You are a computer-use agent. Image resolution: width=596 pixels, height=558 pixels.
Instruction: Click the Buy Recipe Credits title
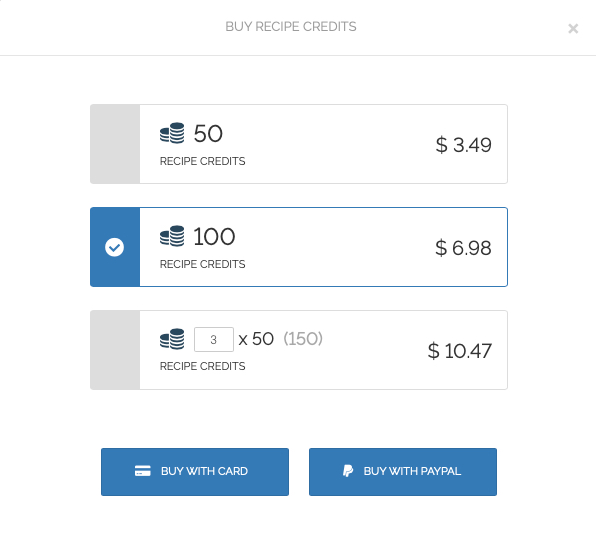click(x=291, y=27)
